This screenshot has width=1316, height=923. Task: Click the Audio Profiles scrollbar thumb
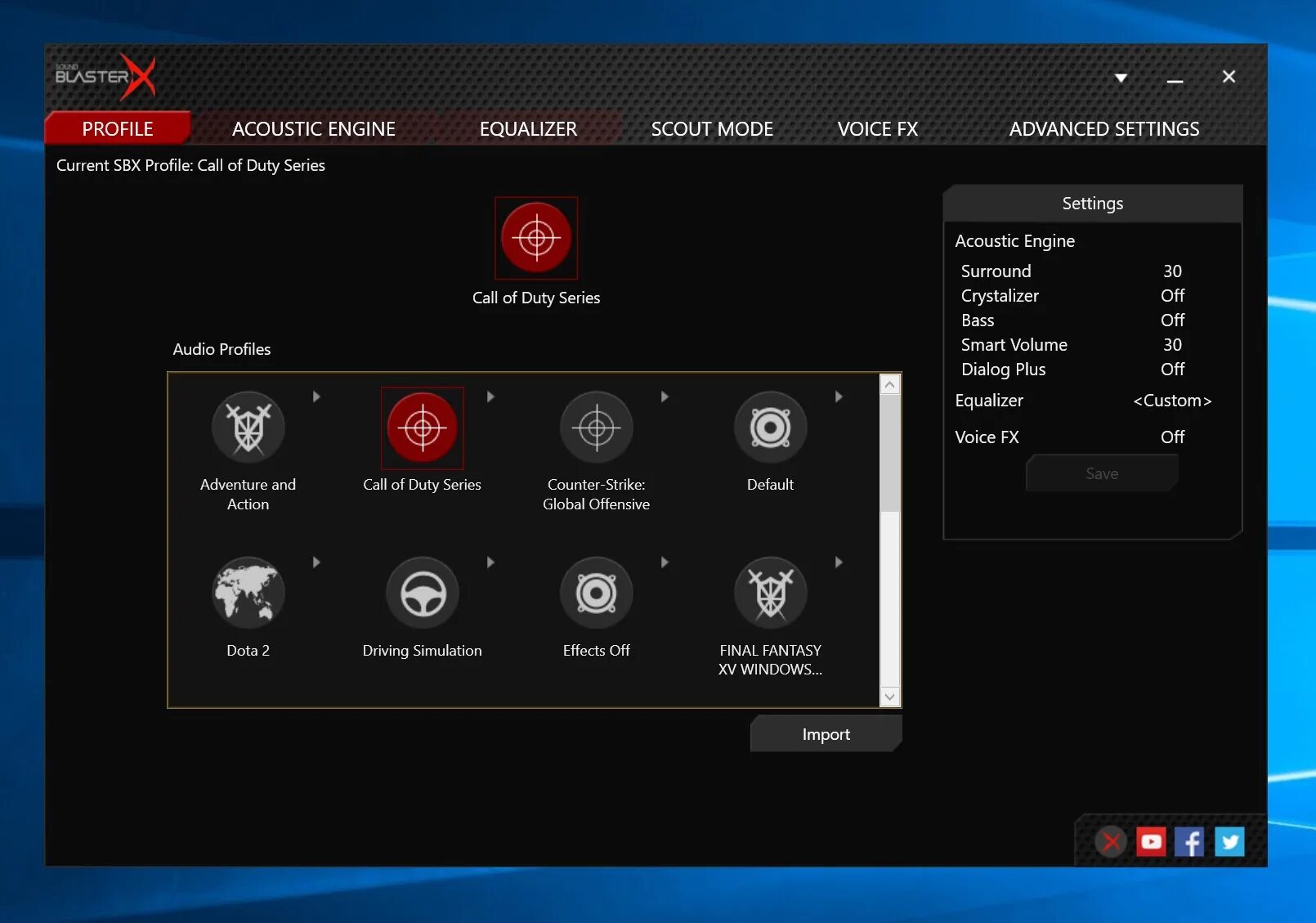(x=890, y=454)
